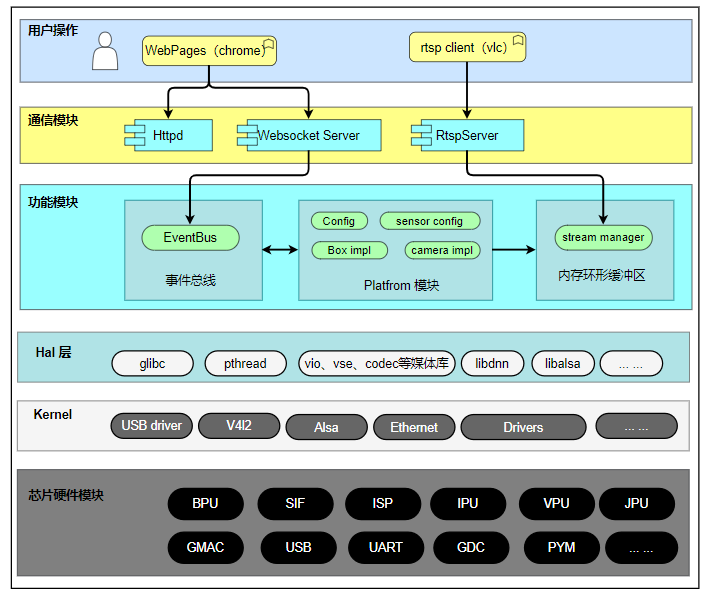
Task: Select the SIF hardware block
Action: pyautogui.click(x=295, y=504)
